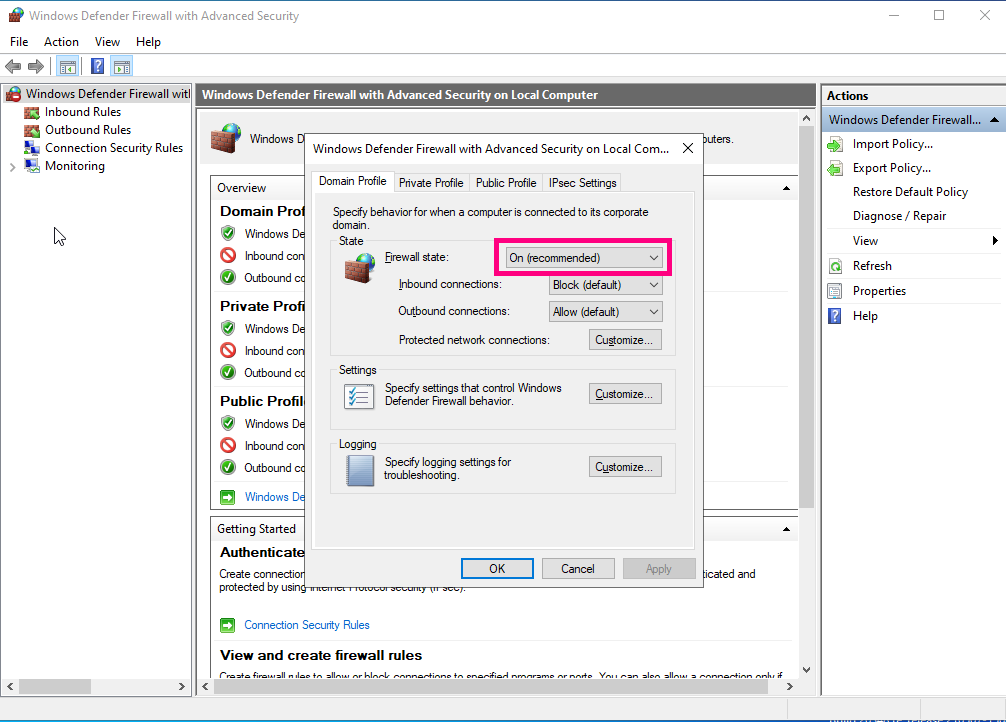Open the toolbar Help question-mark icon

coord(98,66)
